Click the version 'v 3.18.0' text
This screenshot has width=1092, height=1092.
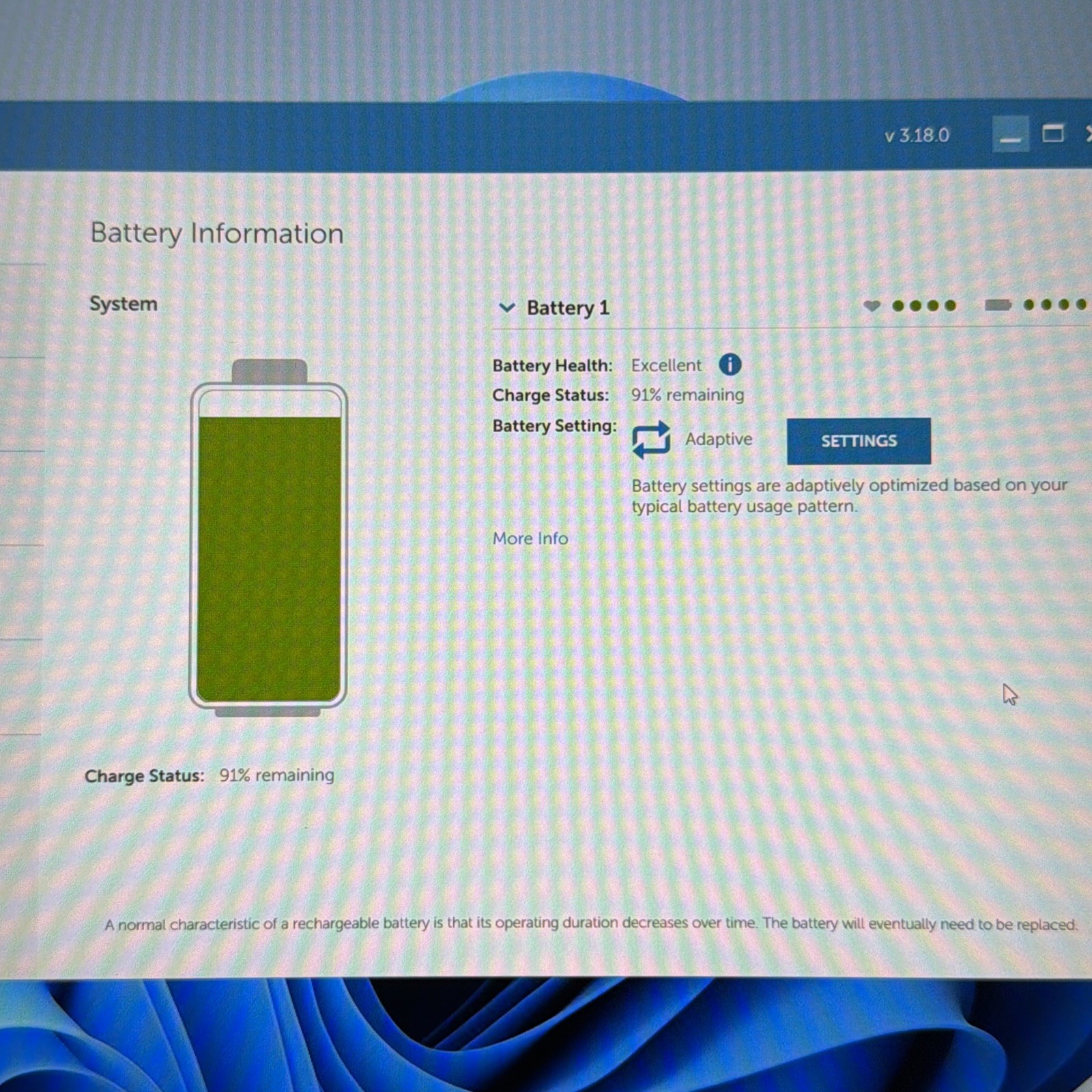point(917,135)
